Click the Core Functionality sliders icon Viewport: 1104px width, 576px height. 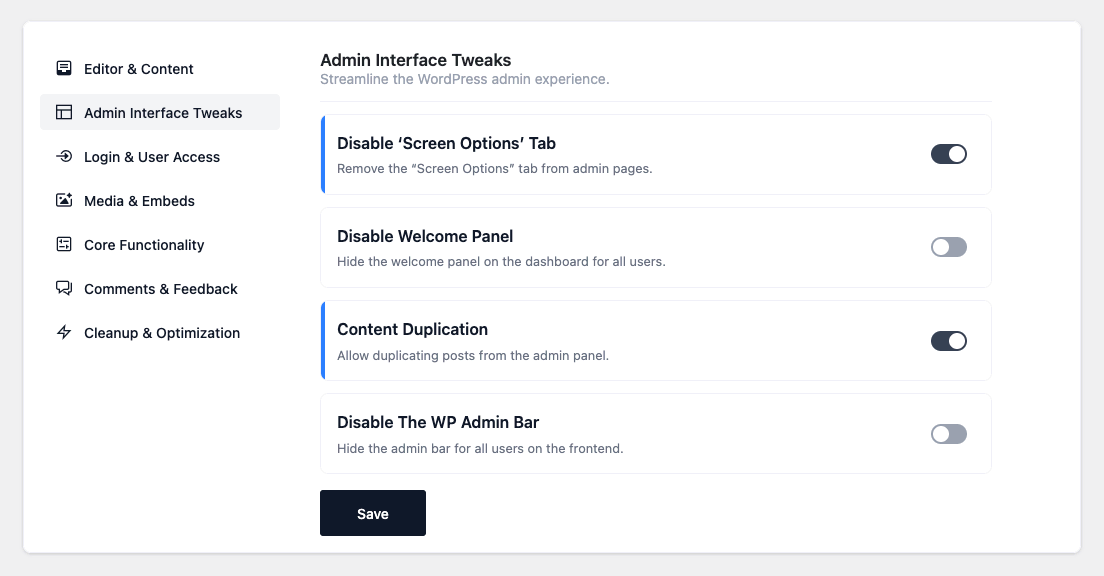[x=64, y=245]
